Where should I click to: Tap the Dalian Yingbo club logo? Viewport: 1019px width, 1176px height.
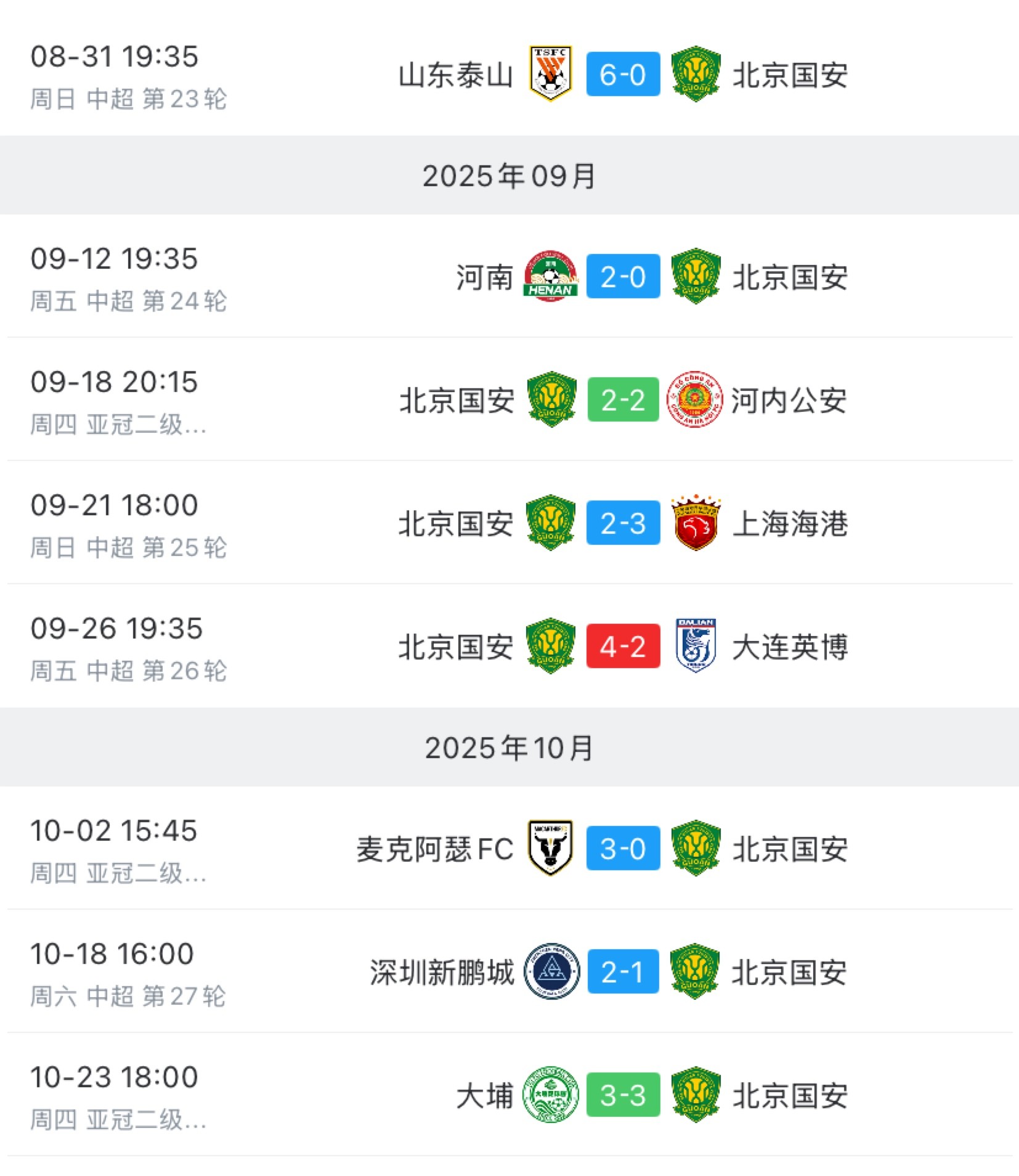695,646
